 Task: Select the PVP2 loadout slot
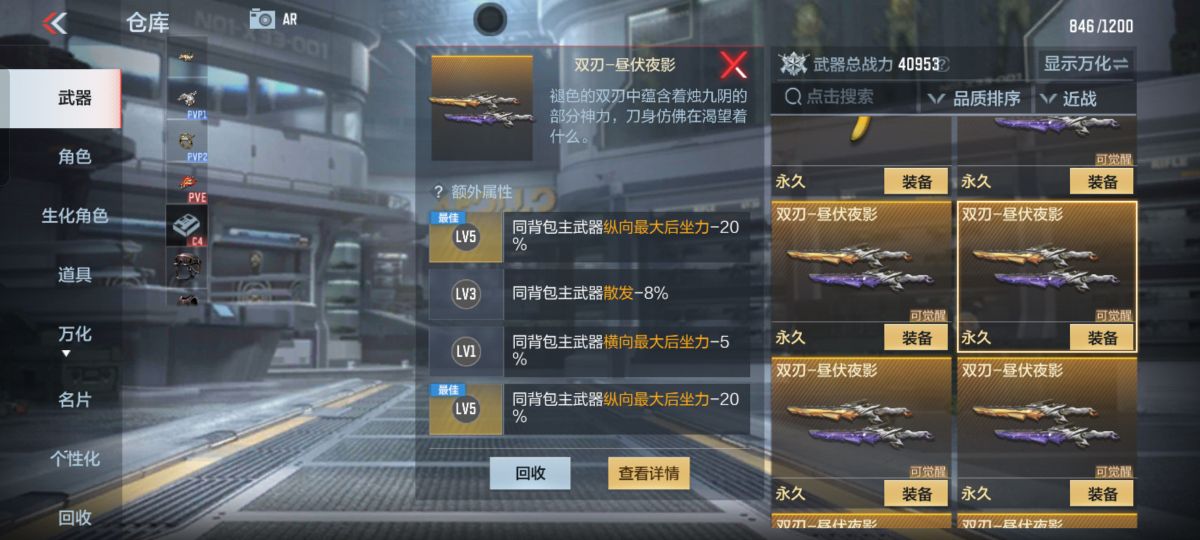tap(187, 142)
